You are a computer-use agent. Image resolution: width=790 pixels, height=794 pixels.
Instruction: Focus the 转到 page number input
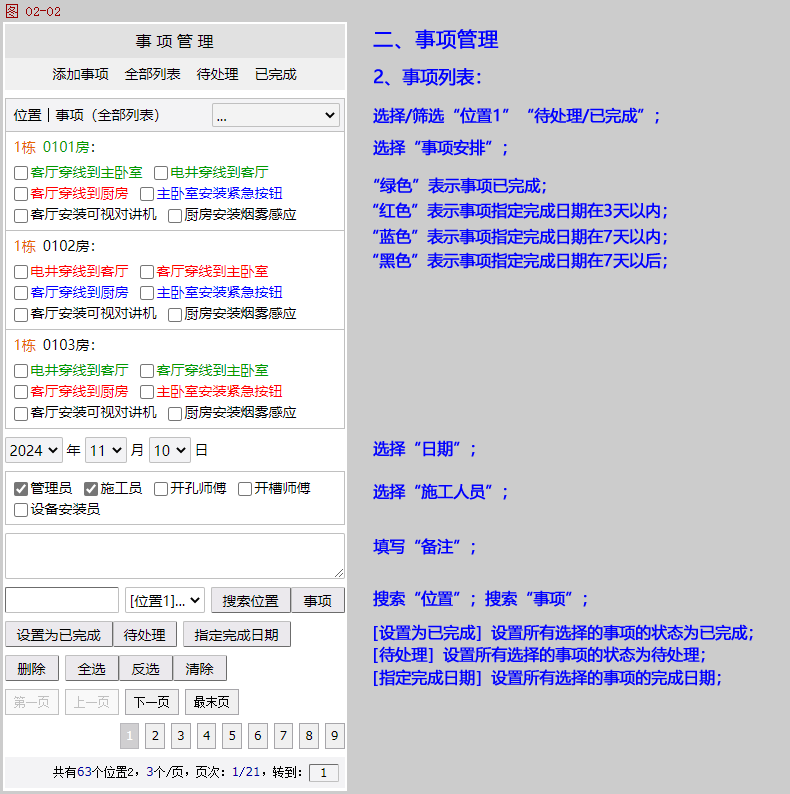point(324,773)
